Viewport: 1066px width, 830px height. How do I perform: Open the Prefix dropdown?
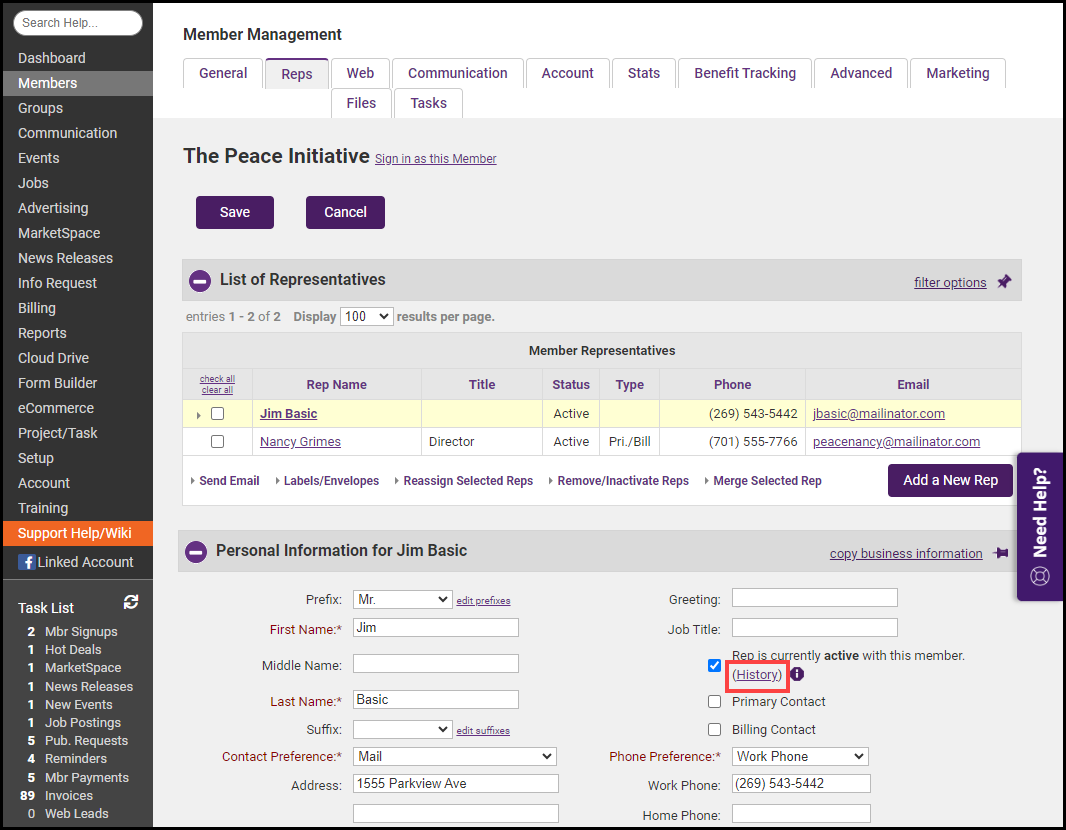pyautogui.click(x=402, y=600)
